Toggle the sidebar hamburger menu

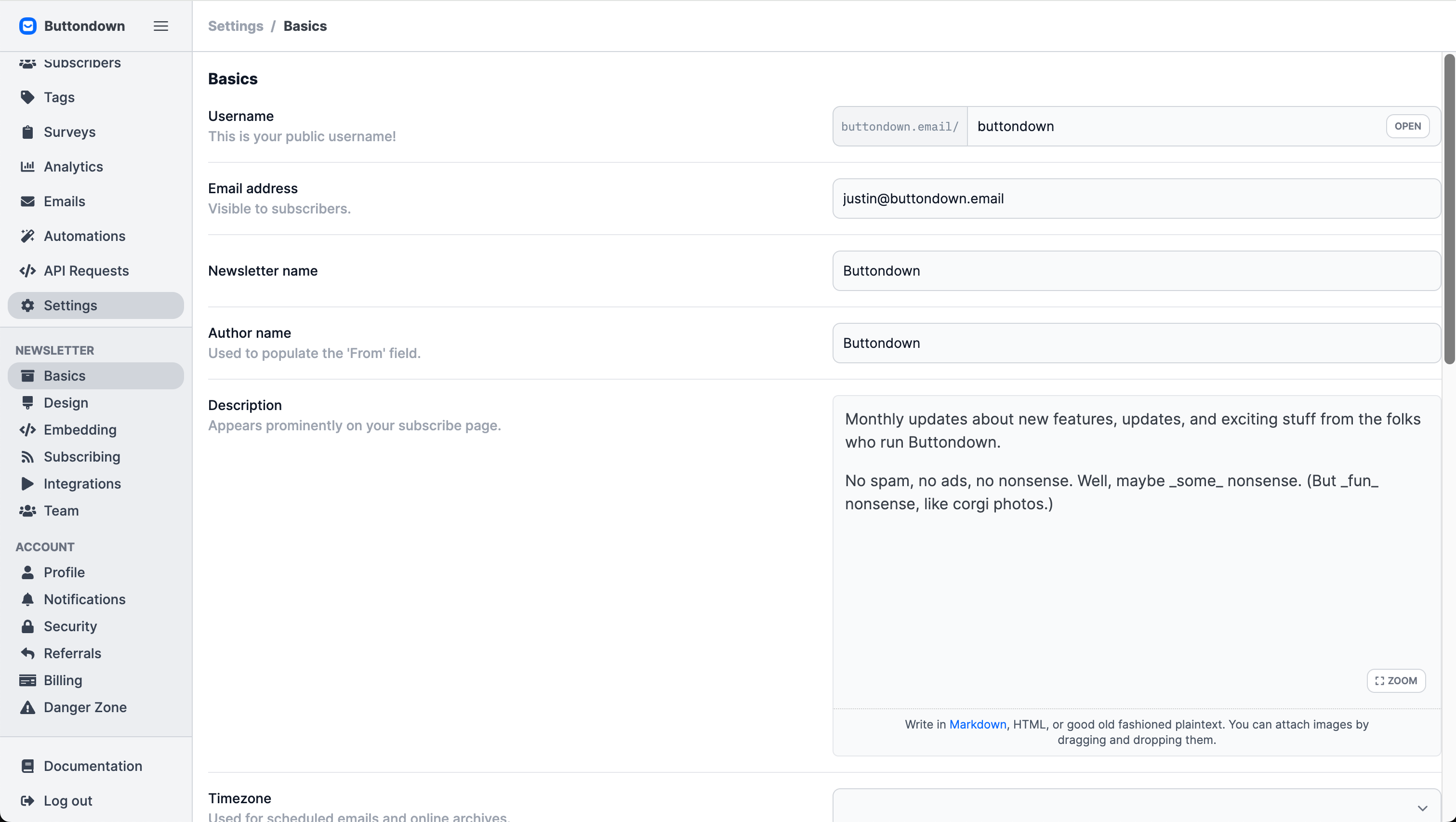(x=160, y=26)
